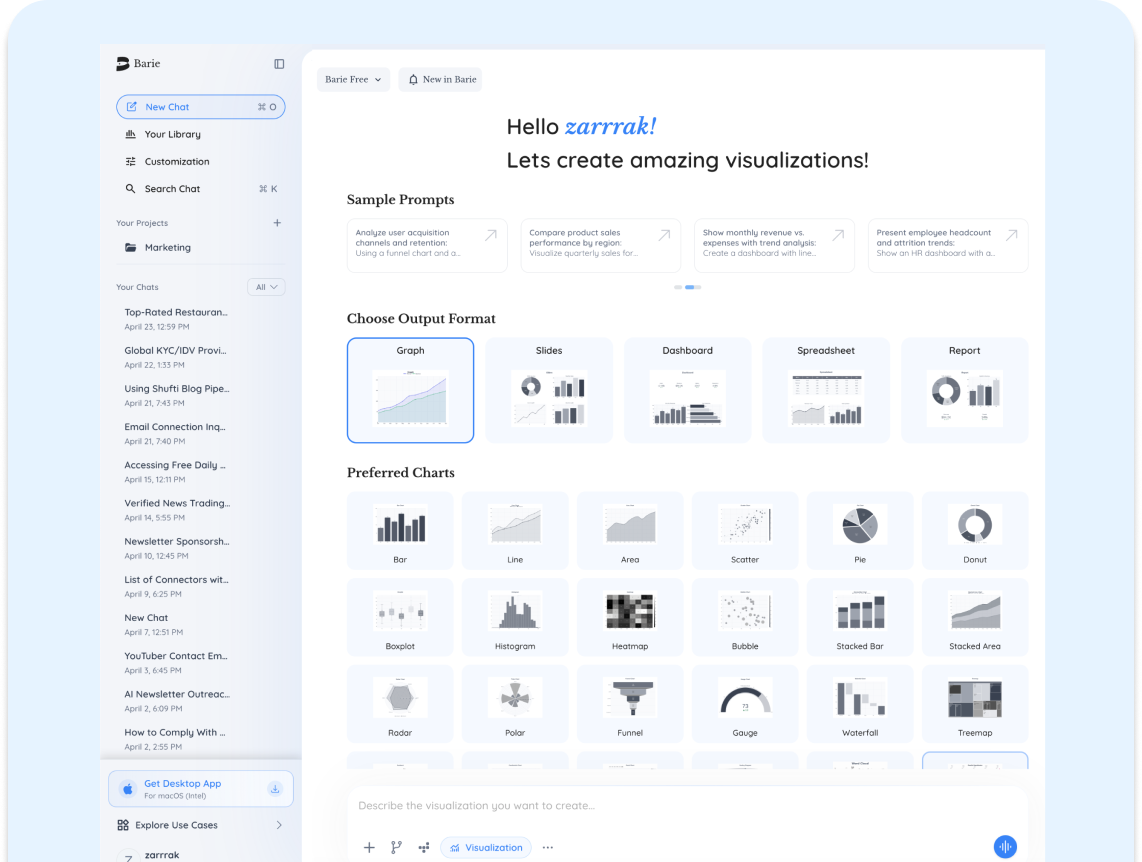Open the Your Library icon
This screenshot has width=1142, height=862.
(x=130, y=134)
